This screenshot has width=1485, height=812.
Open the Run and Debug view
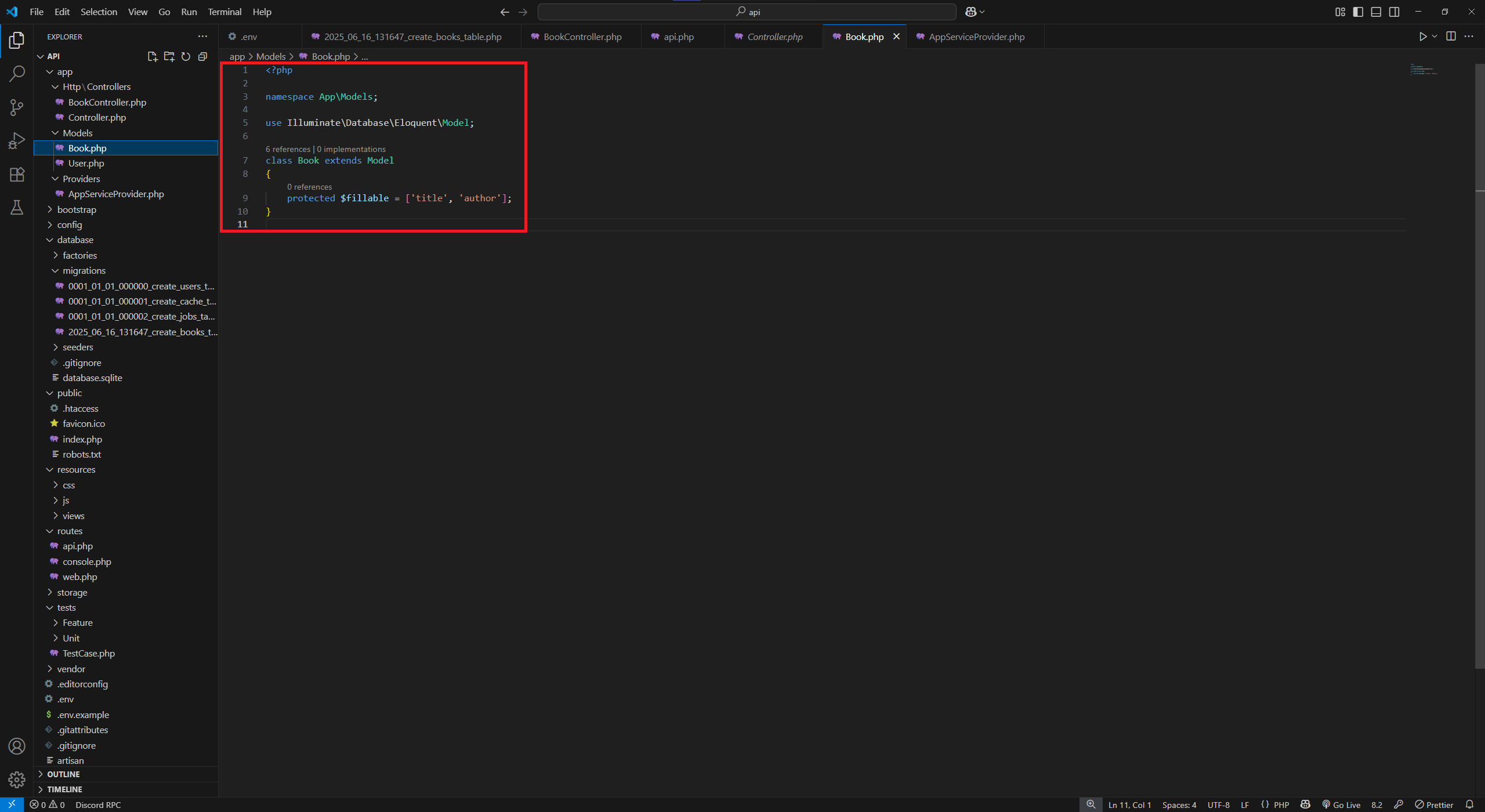tap(16, 140)
